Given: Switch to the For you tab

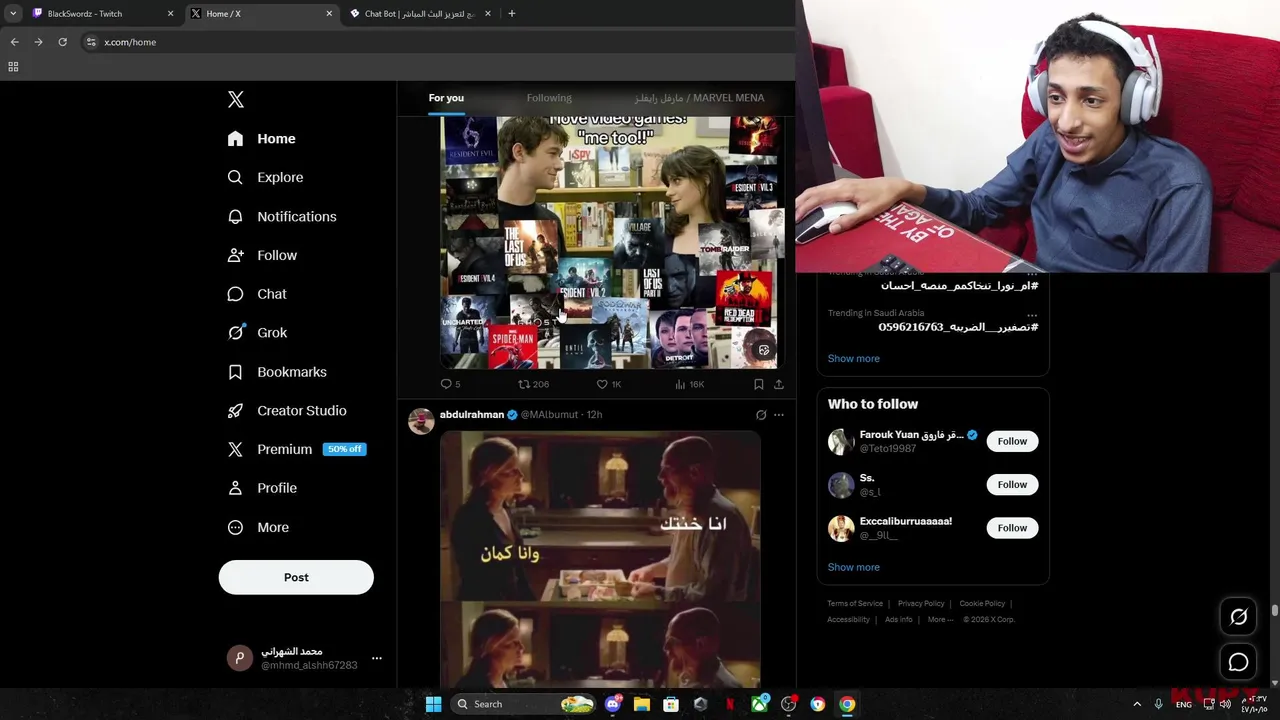Looking at the screenshot, I should click(446, 98).
